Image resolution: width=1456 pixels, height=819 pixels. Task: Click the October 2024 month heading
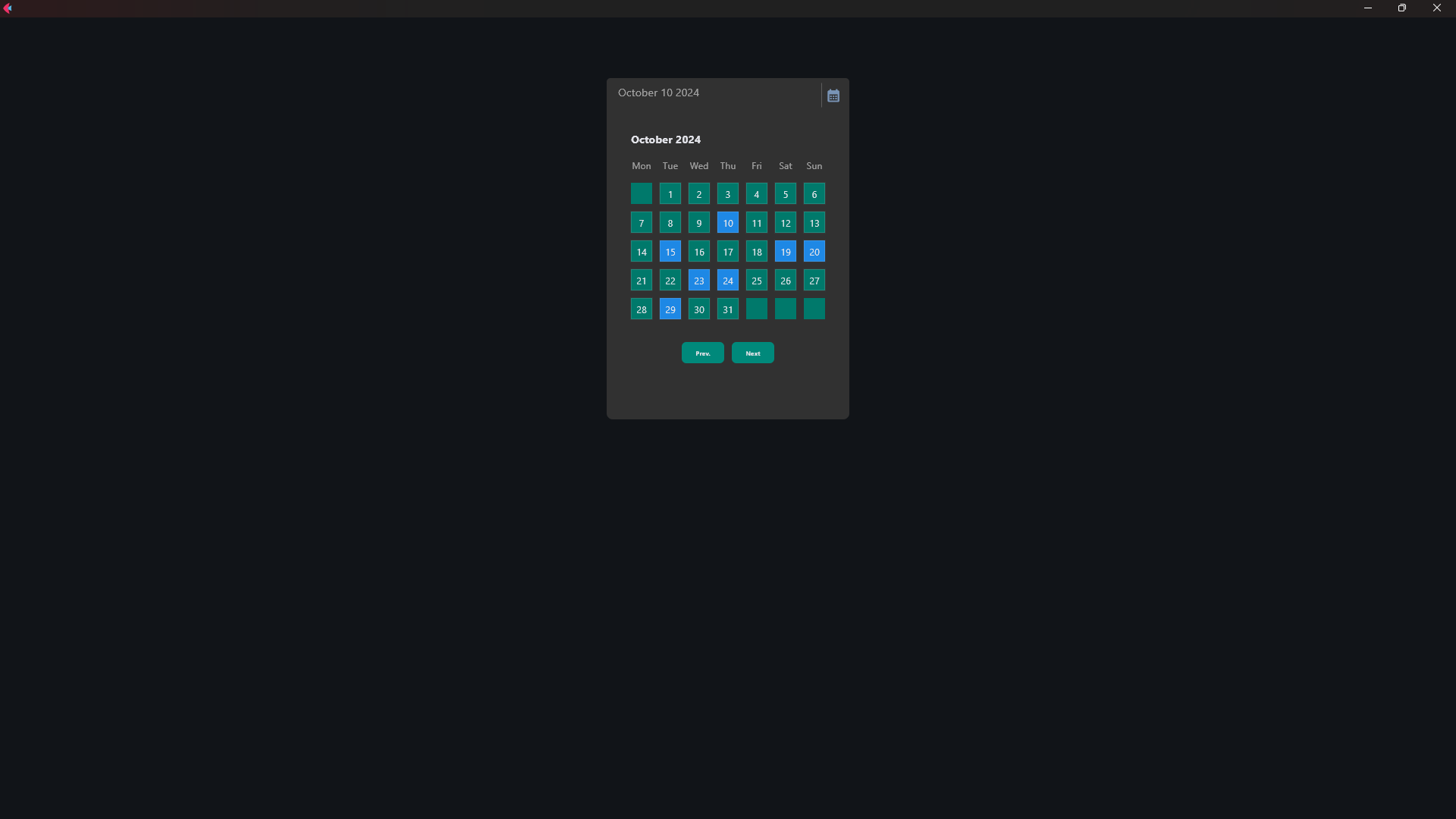[x=665, y=140]
